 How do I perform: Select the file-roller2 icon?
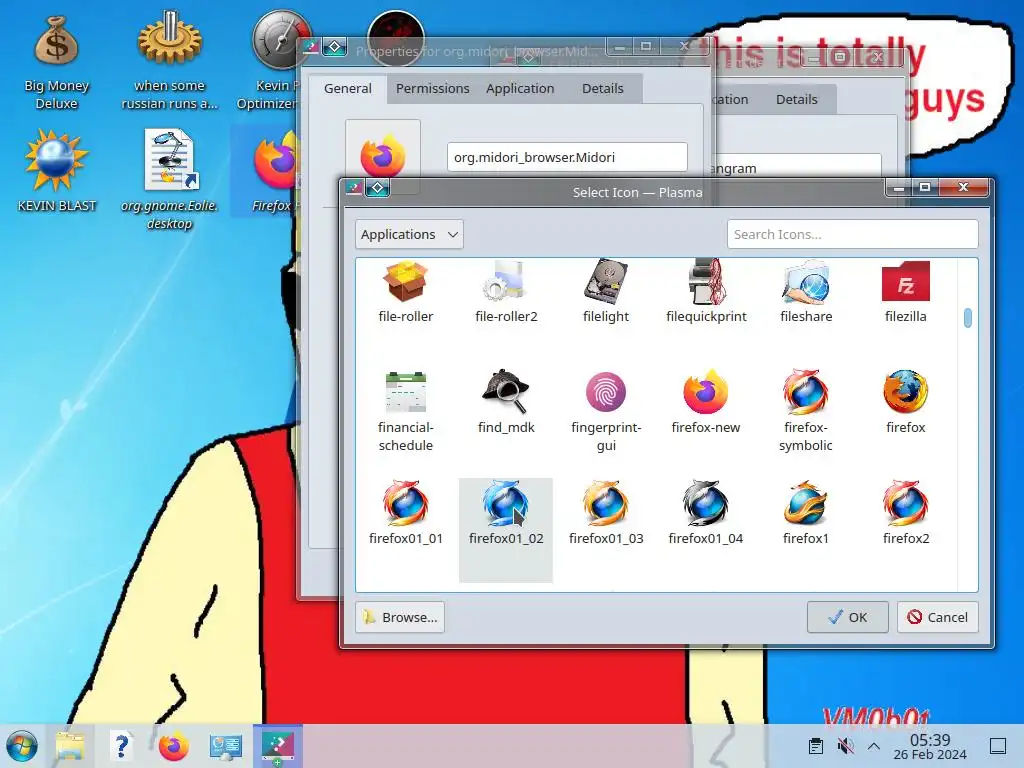pyautogui.click(x=506, y=282)
